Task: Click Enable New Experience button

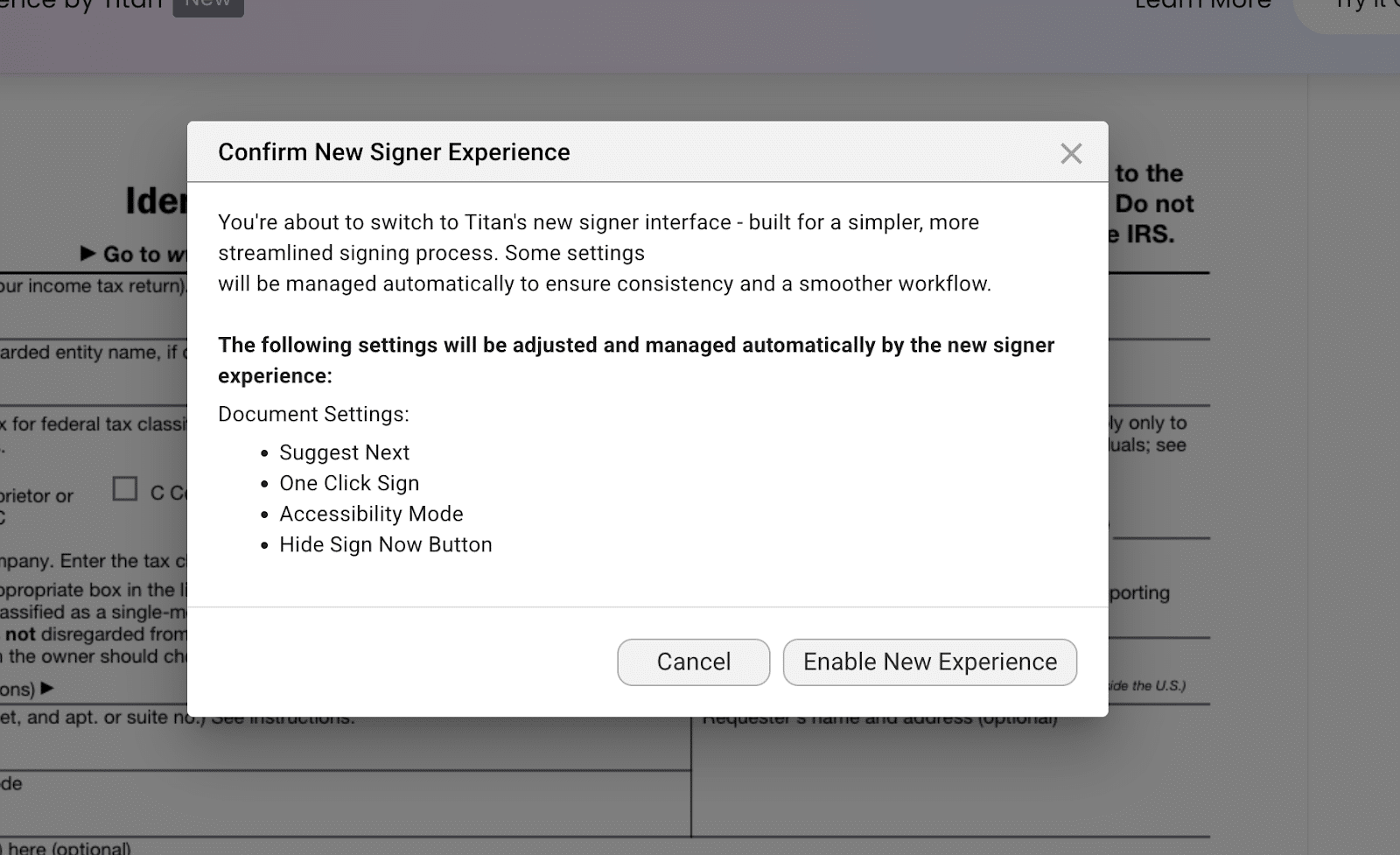Action: [930, 662]
